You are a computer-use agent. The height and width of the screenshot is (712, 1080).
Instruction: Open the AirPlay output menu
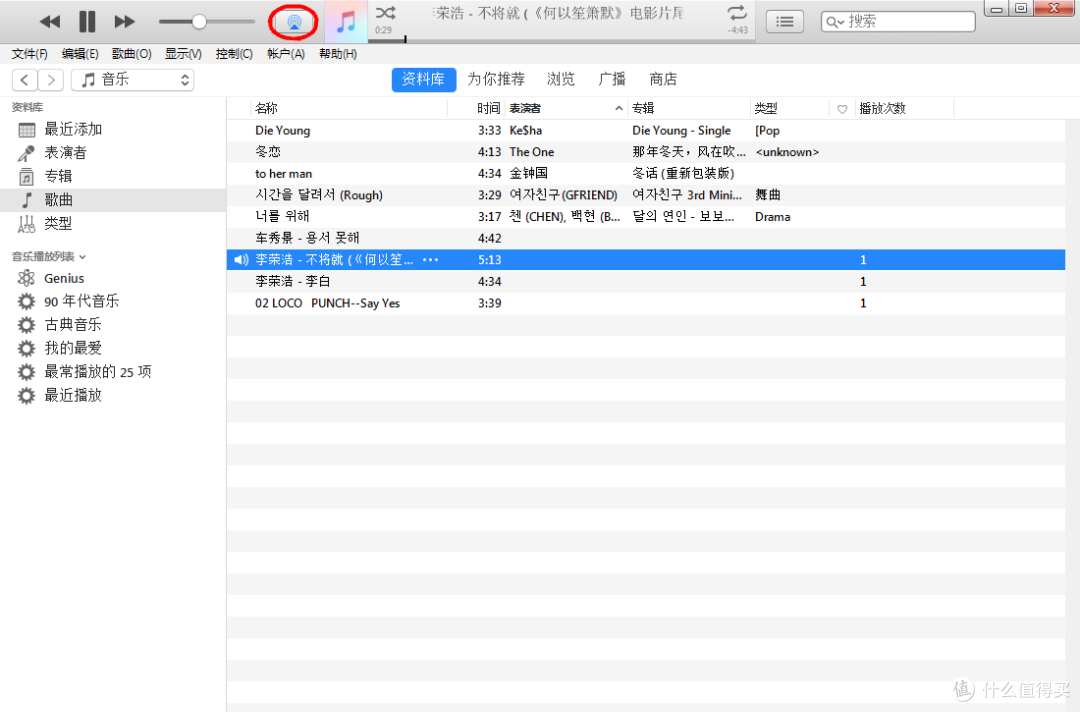[294, 22]
